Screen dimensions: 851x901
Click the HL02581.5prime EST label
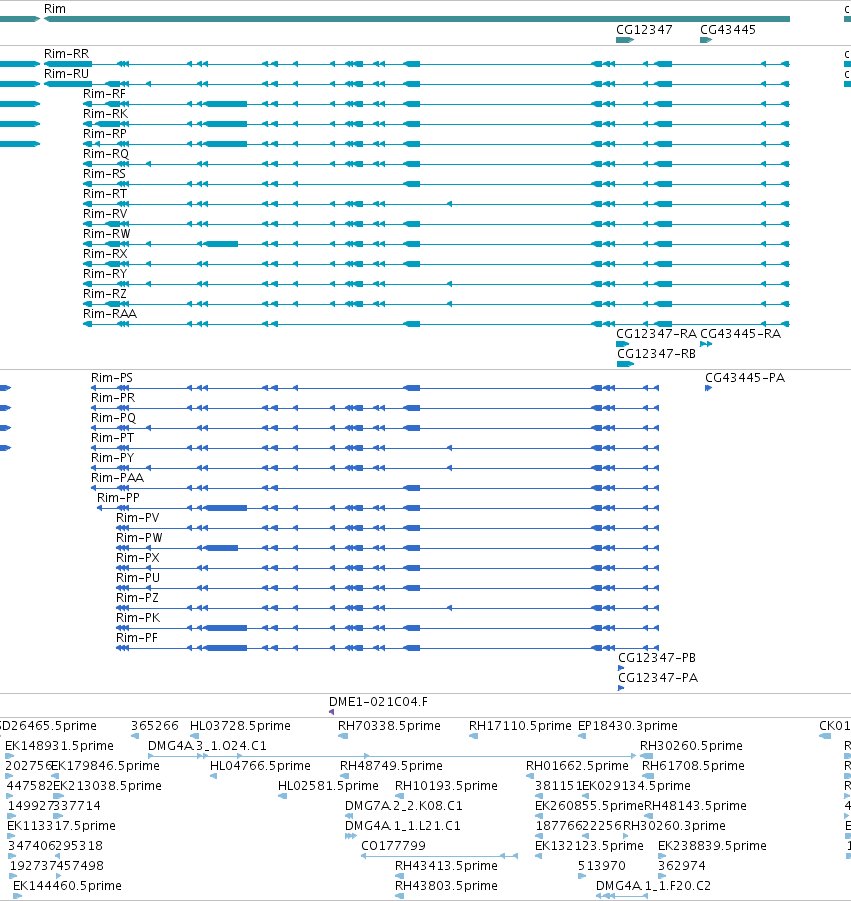328,786
